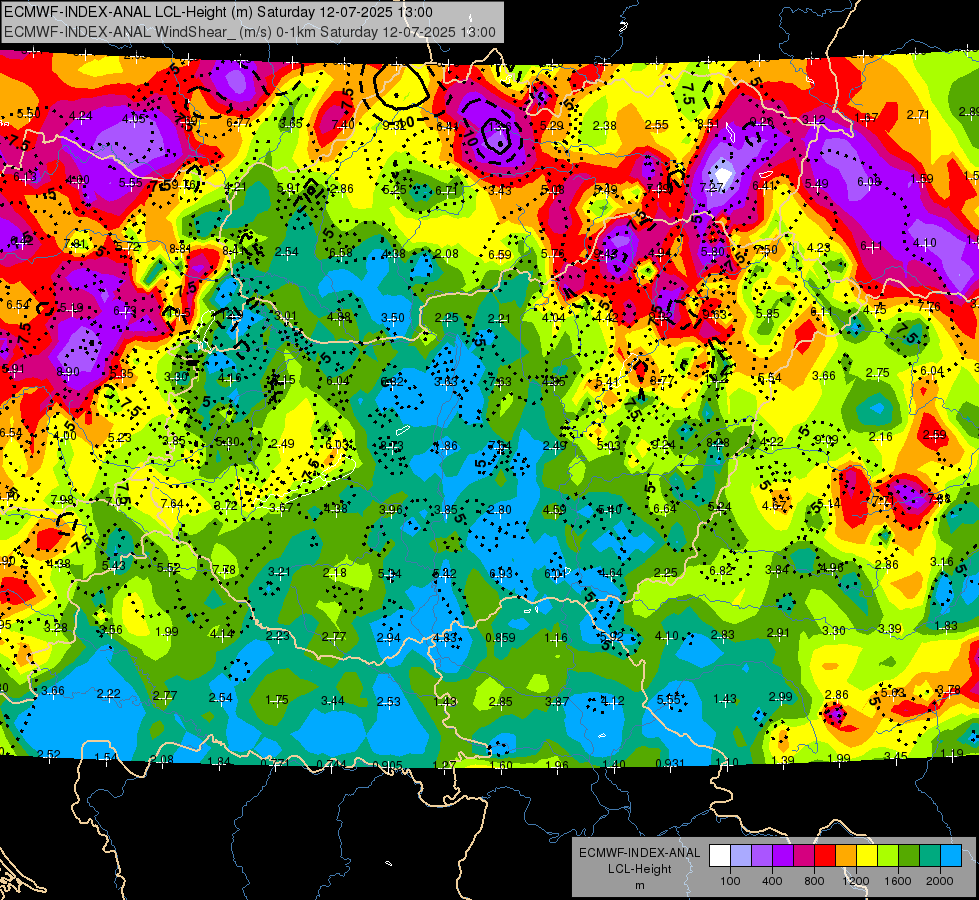Click the 800 legend tick label
979x900 pixels.
pyautogui.click(x=814, y=881)
